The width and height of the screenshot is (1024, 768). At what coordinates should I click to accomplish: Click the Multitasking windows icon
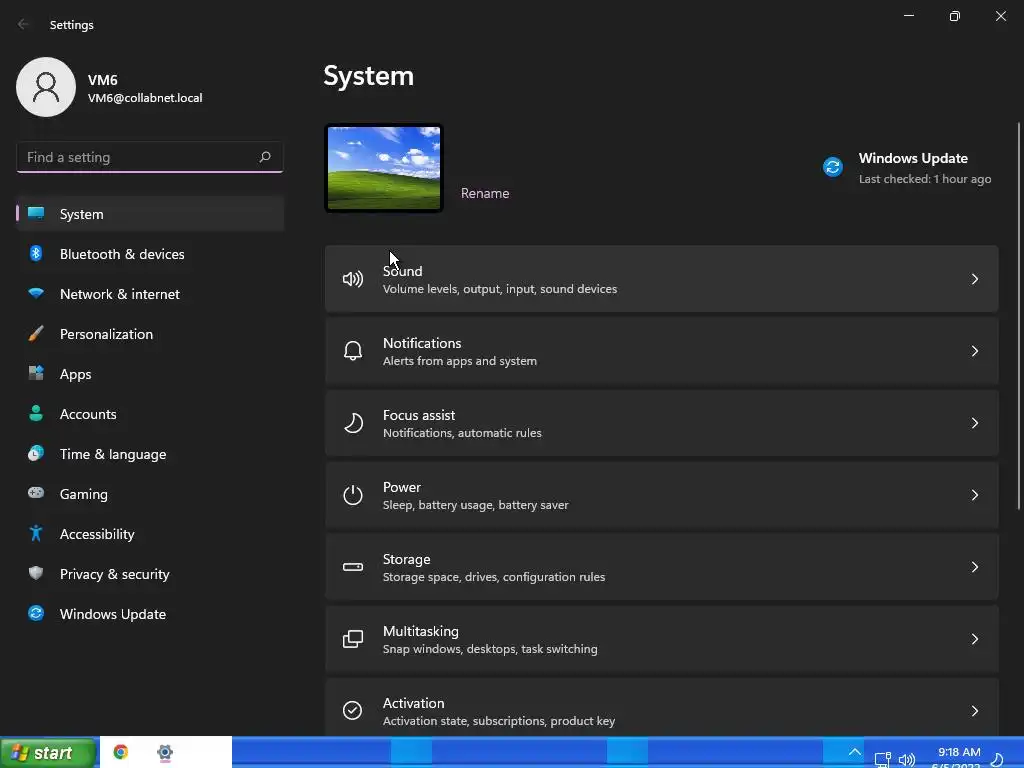353,639
